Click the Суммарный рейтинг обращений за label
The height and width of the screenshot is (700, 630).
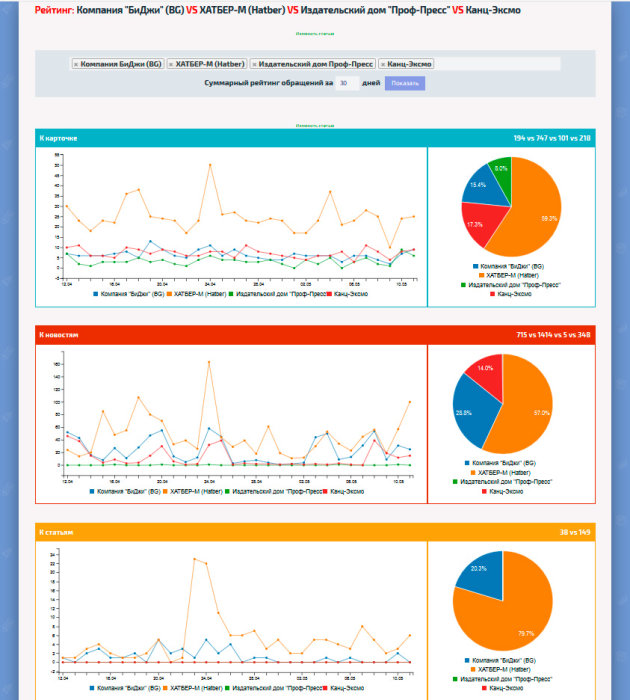(268, 83)
